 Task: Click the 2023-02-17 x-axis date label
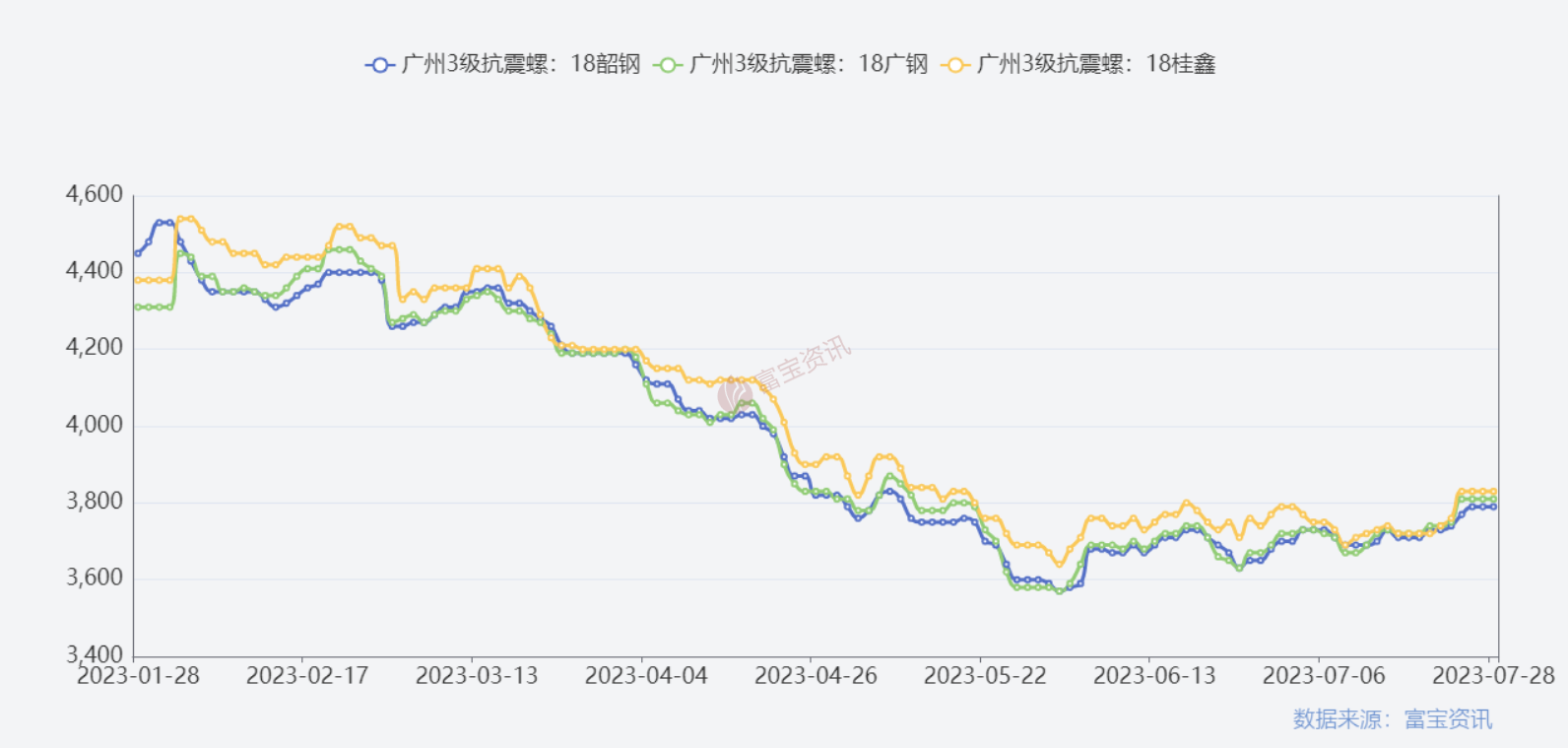point(307,676)
